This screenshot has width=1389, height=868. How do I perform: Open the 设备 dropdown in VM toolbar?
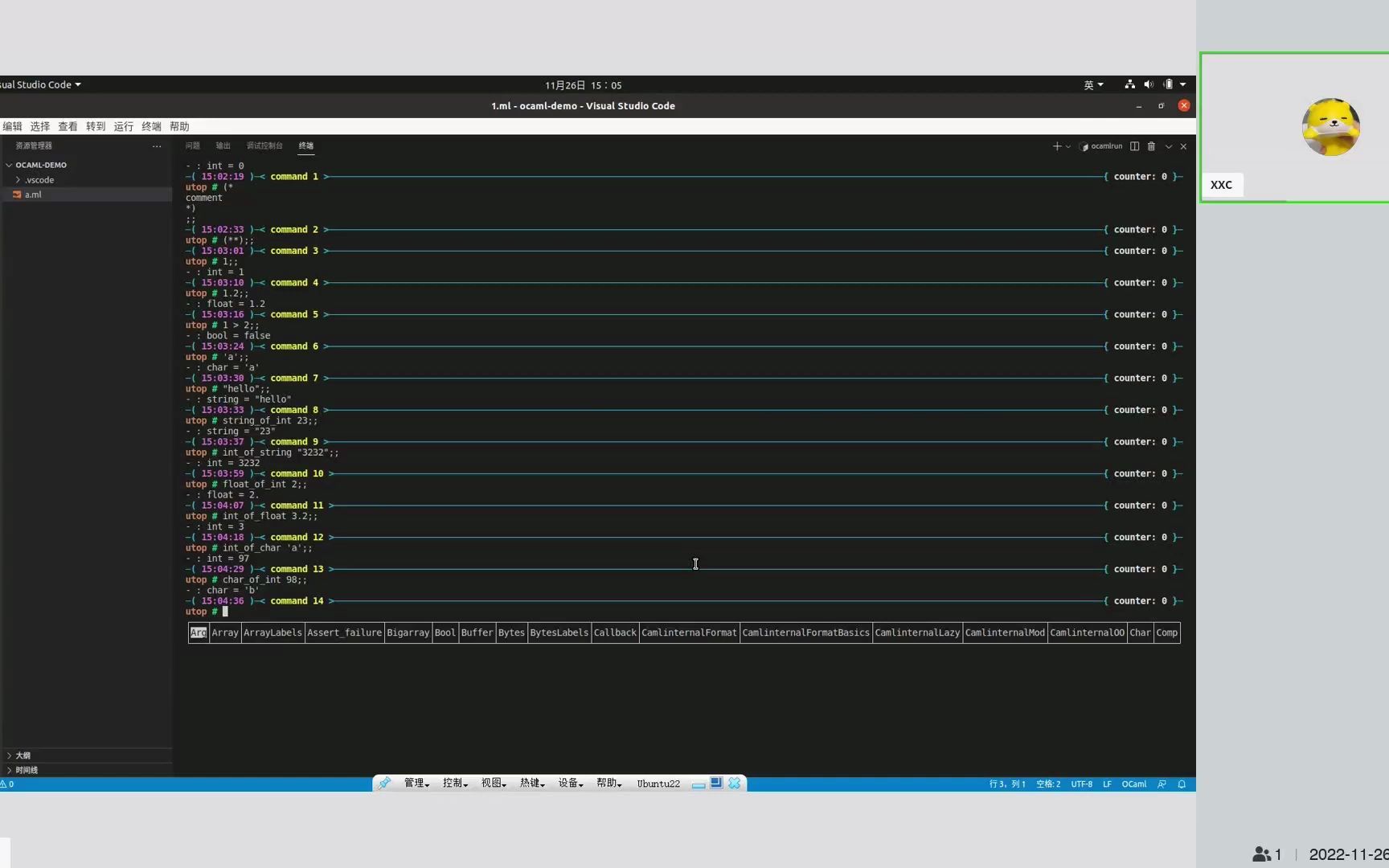coord(571,783)
